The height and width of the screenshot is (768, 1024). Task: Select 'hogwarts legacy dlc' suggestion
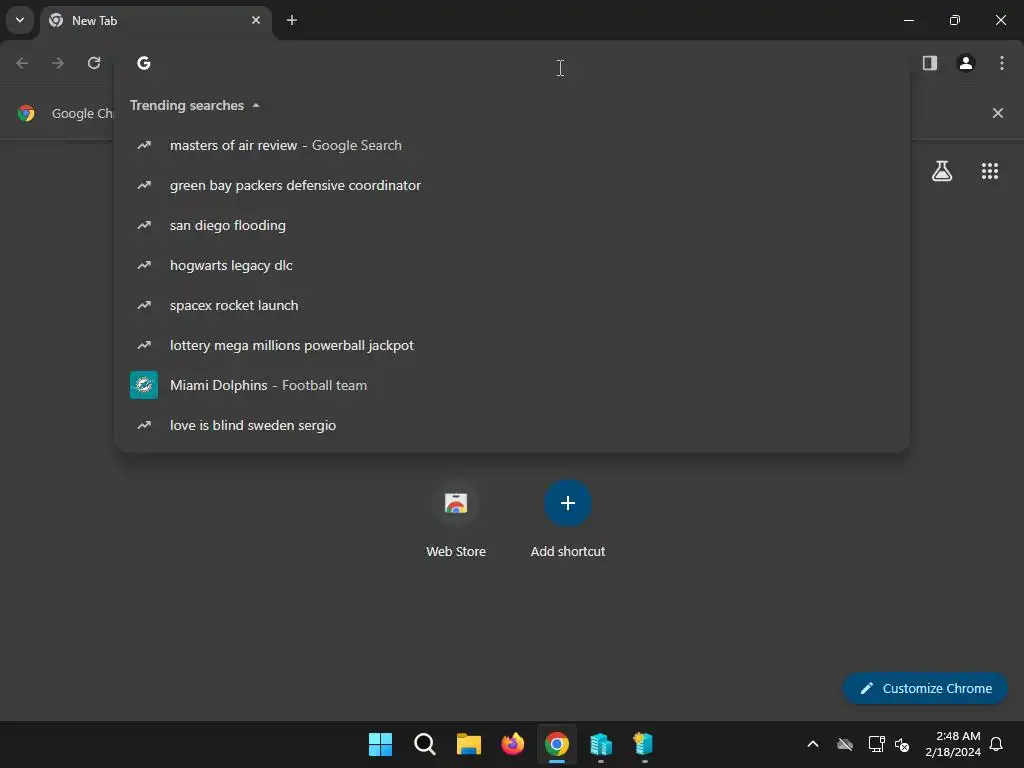click(512, 265)
